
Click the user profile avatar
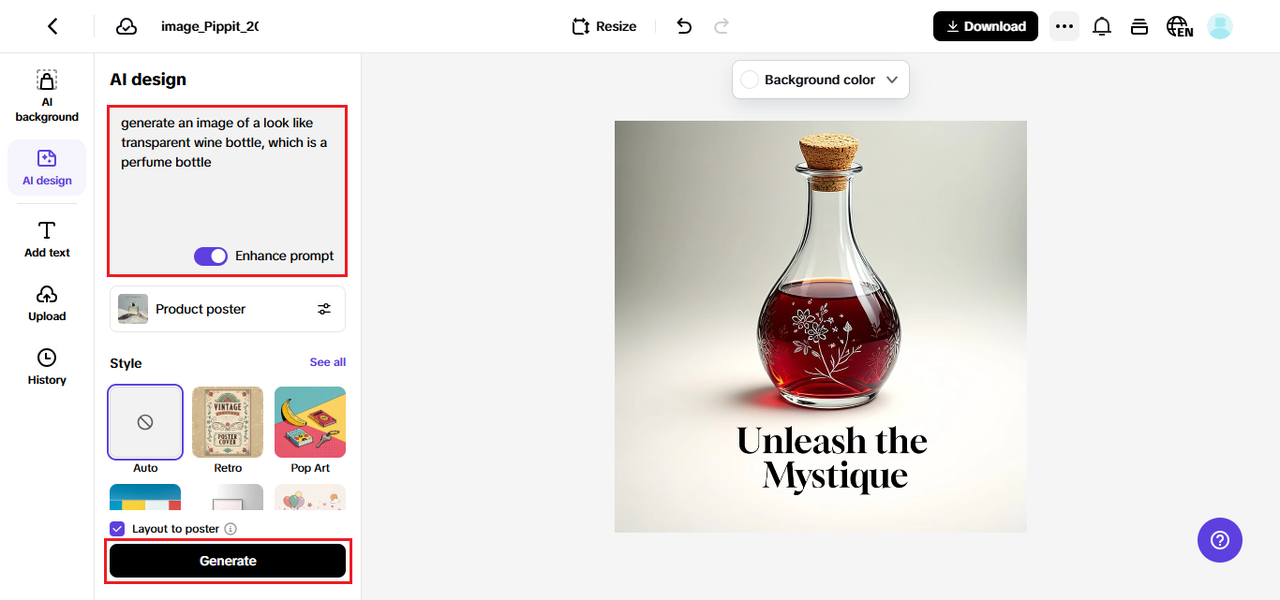(1220, 27)
